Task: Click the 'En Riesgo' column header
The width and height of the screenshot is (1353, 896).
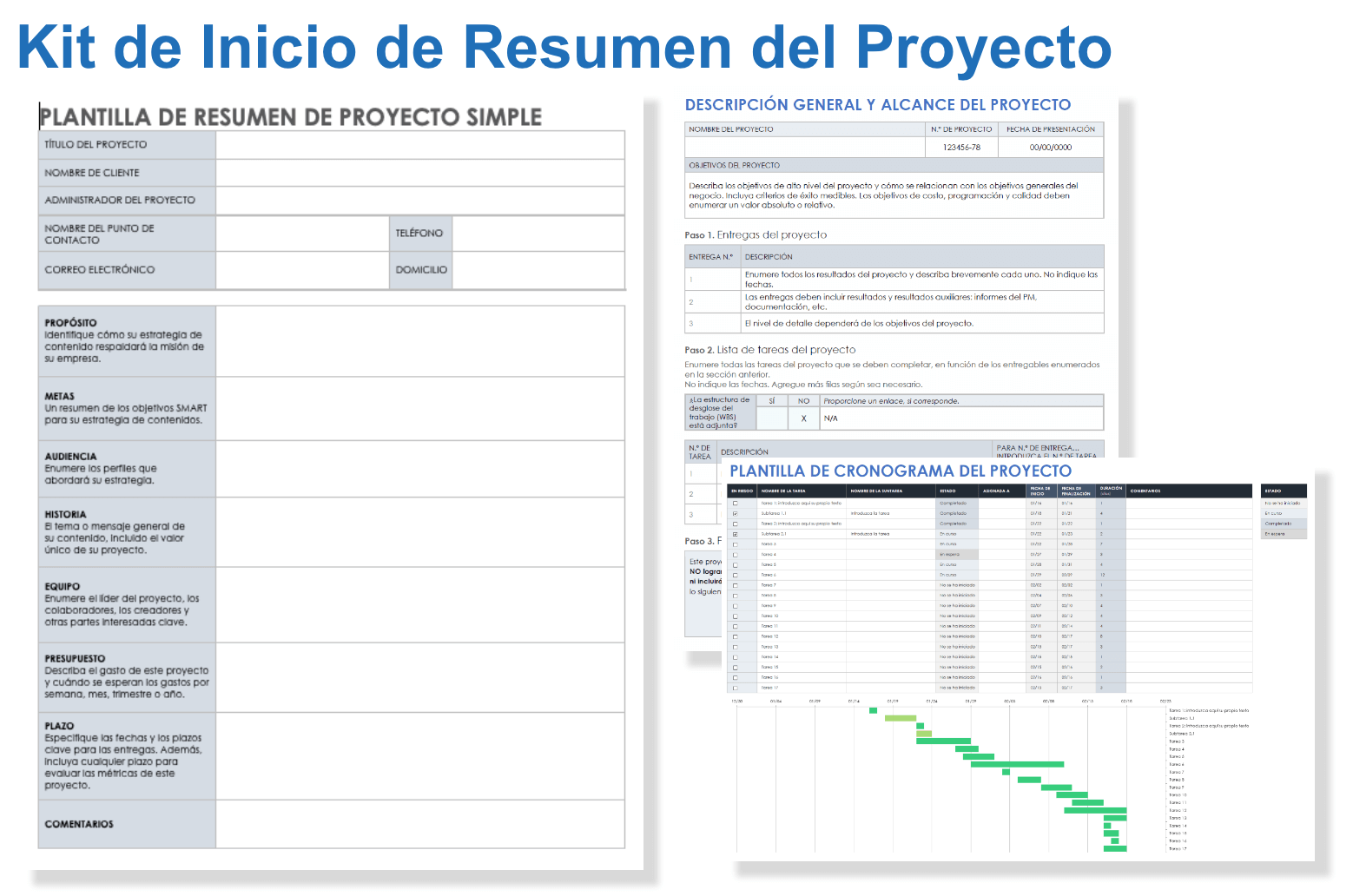Action: click(x=742, y=491)
